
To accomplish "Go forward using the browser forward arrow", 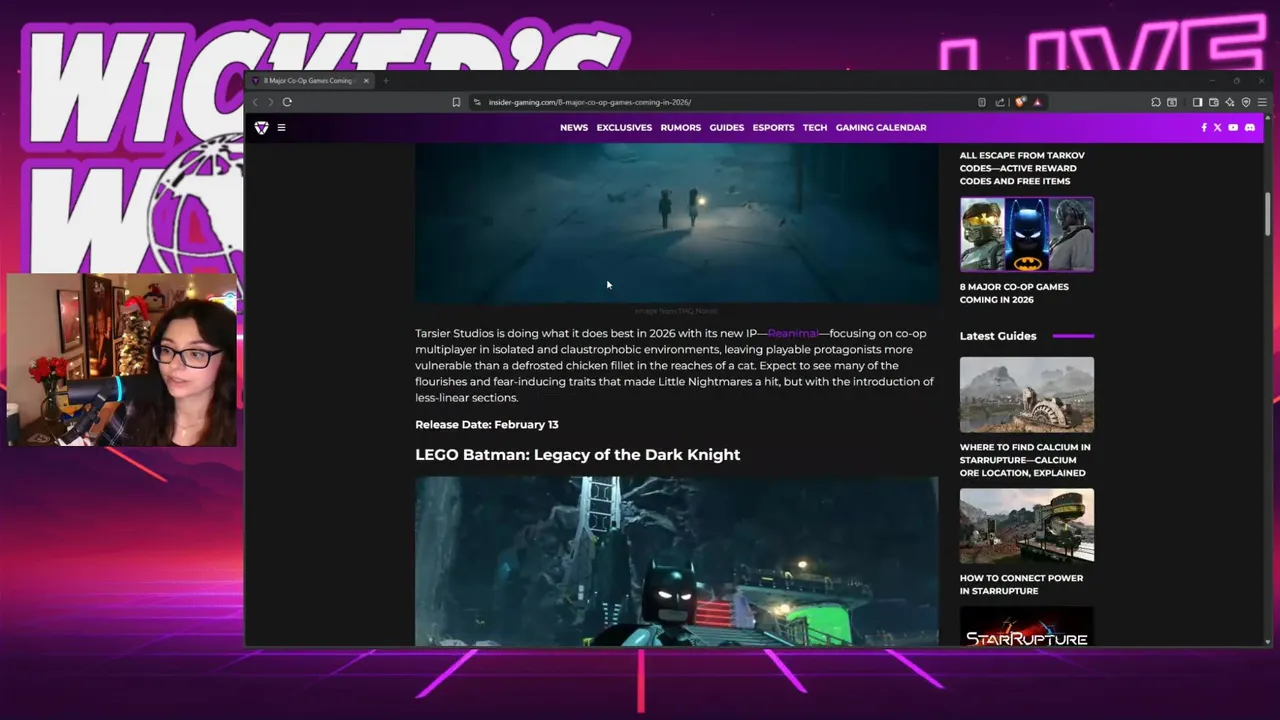I will (270, 102).
